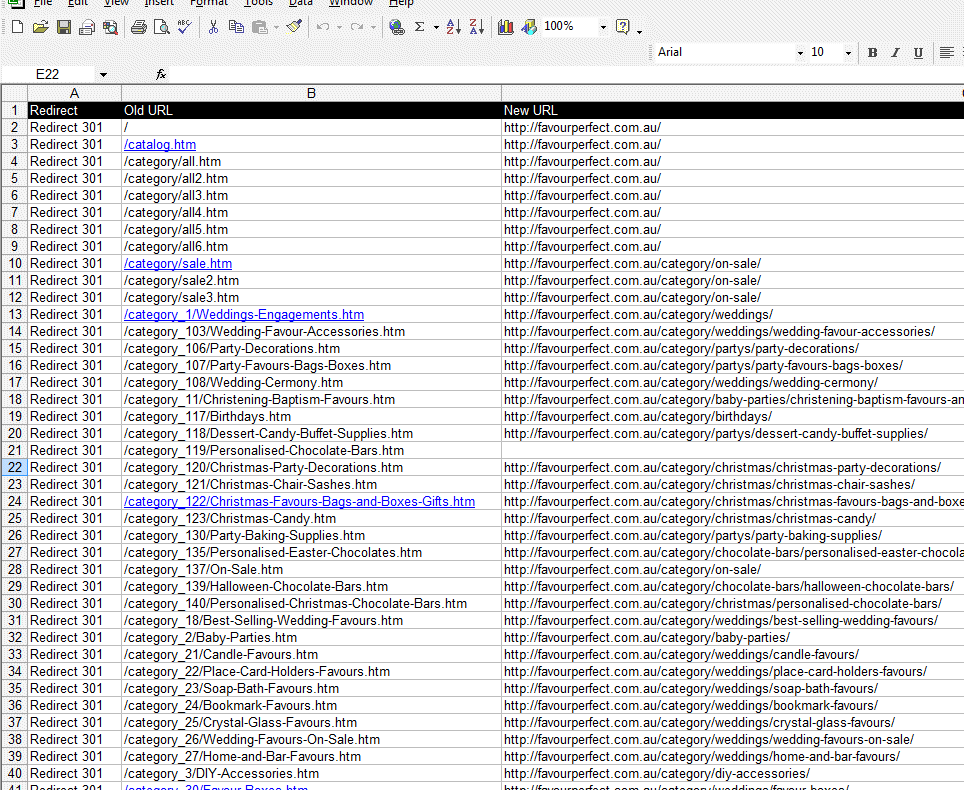Sort ascending A to Z
The height and width of the screenshot is (790, 964).
(454, 27)
